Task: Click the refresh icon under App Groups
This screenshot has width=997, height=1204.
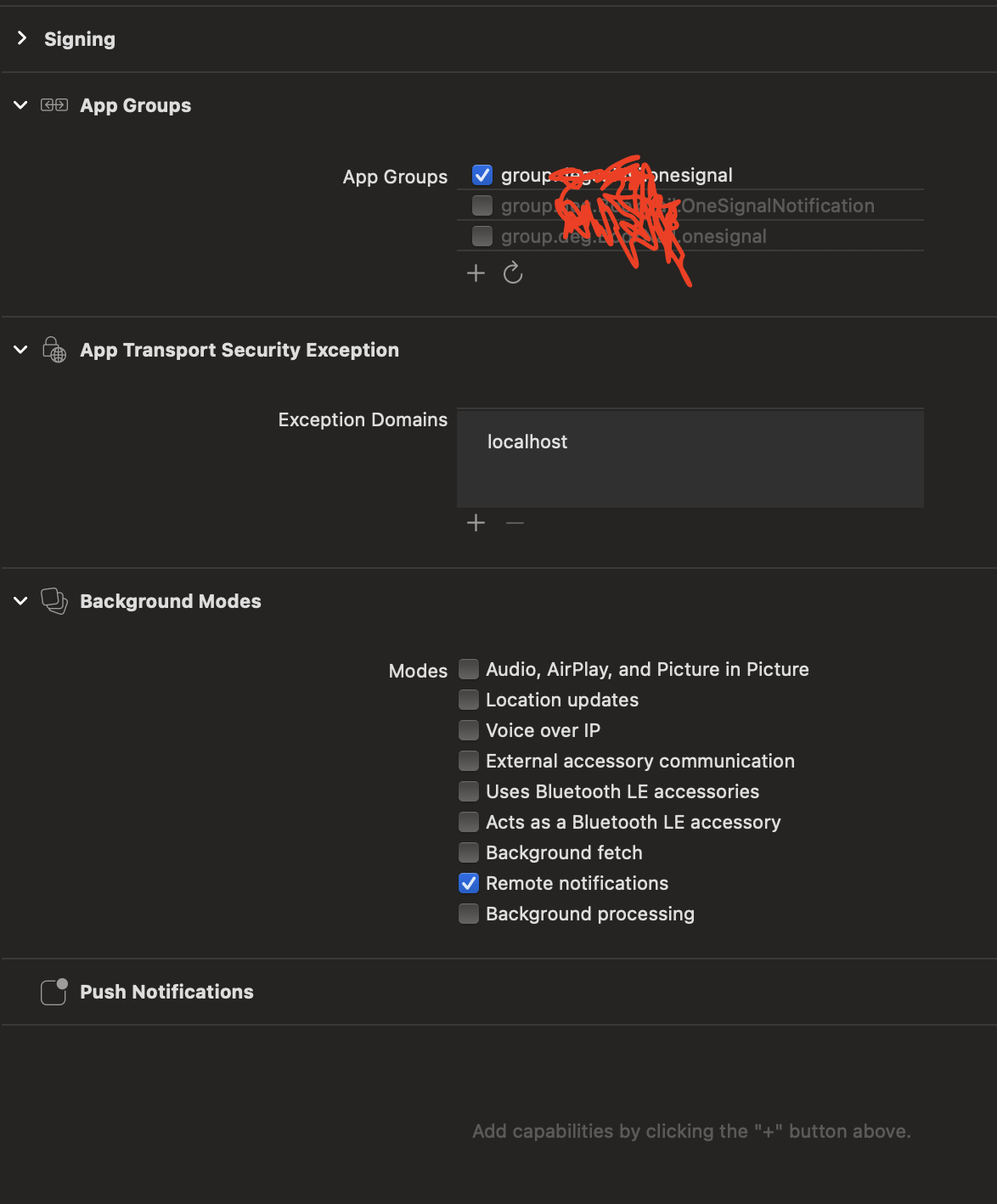Action: coord(513,273)
